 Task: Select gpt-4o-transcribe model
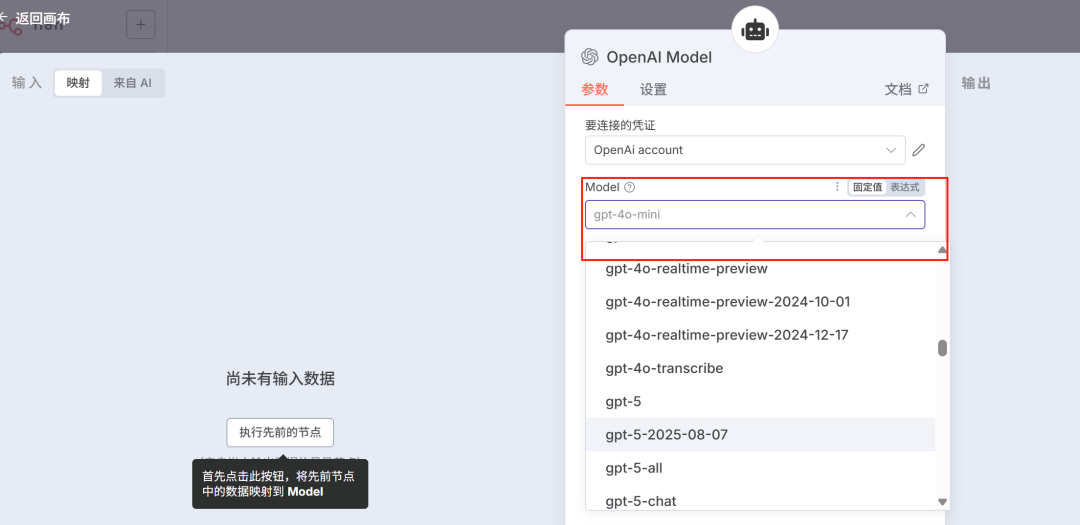[760, 368]
